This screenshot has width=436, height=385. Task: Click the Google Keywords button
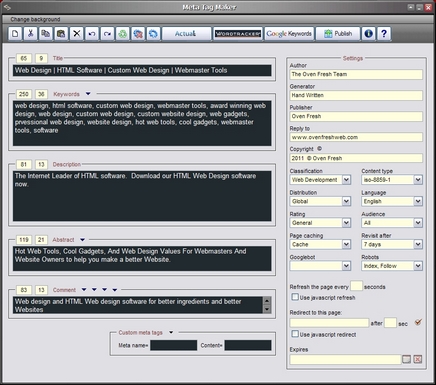(x=289, y=34)
